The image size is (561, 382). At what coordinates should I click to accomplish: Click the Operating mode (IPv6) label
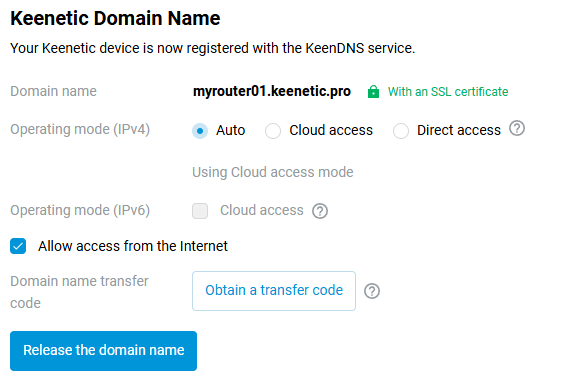80,210
